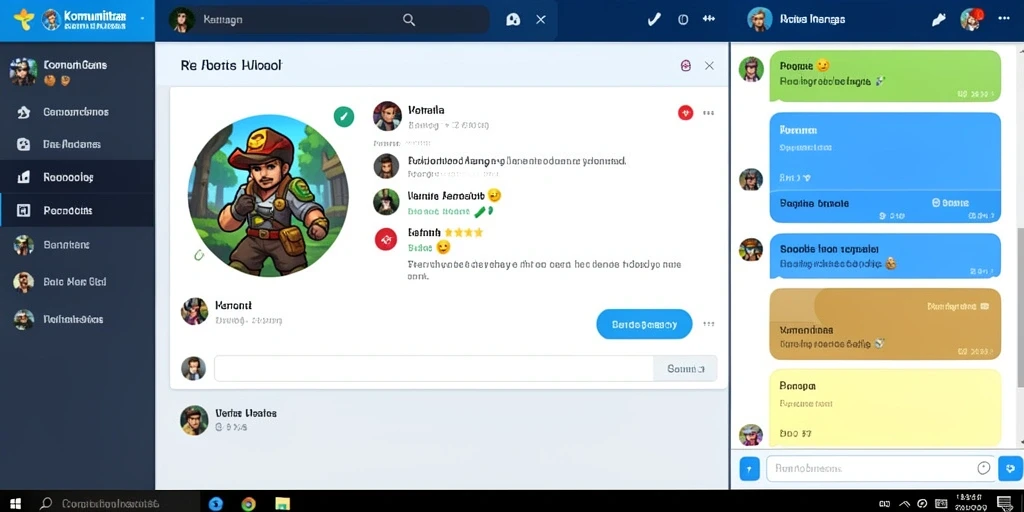Click the Verias Heatas avatar below the card
The width and height of the screenshot is (1024, 512).
click(x=194, y=420)
